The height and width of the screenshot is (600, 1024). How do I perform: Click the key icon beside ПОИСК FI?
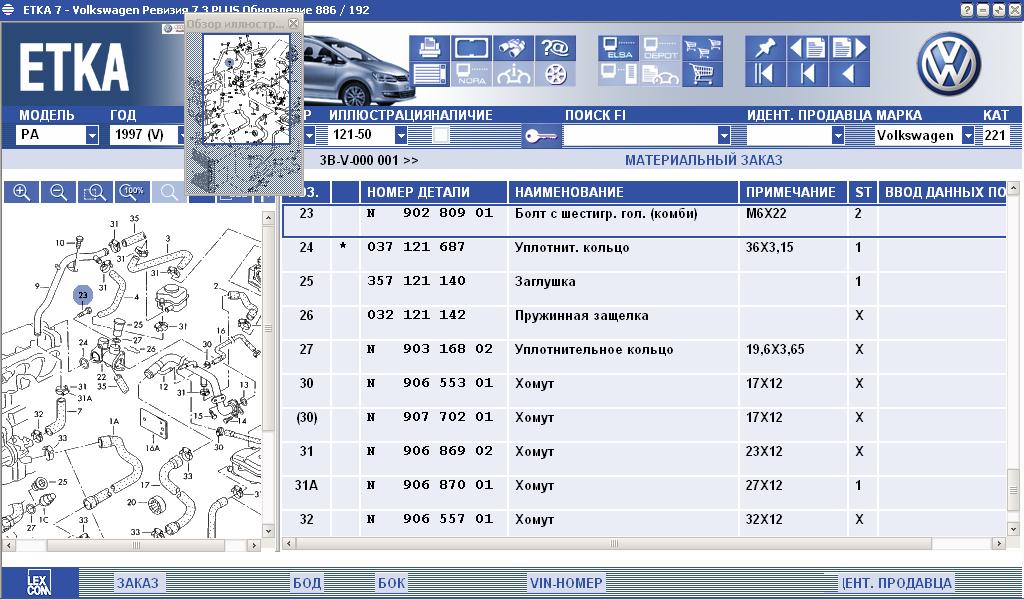pyautogui.click(x=541, y=136)
